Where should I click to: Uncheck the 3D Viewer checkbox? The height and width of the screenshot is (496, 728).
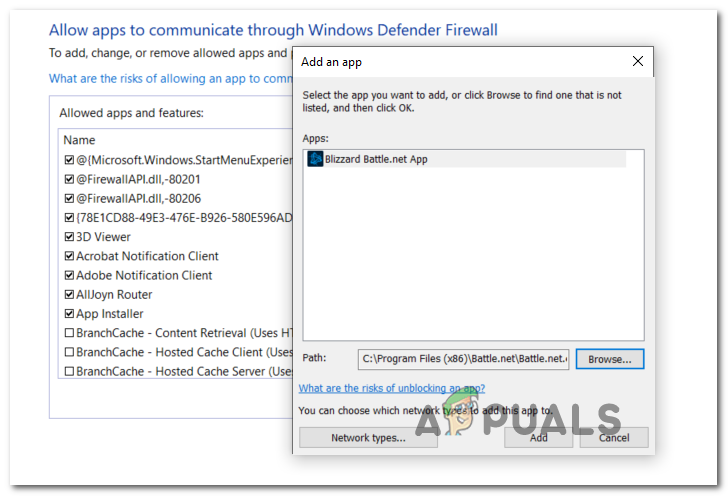tap(69, 237)
